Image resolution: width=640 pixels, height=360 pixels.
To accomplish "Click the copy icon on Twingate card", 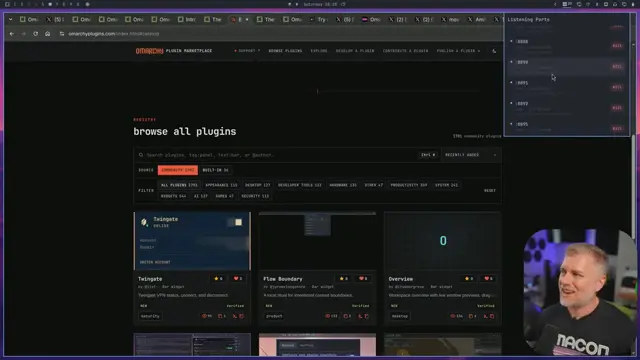I will point(220,316).
